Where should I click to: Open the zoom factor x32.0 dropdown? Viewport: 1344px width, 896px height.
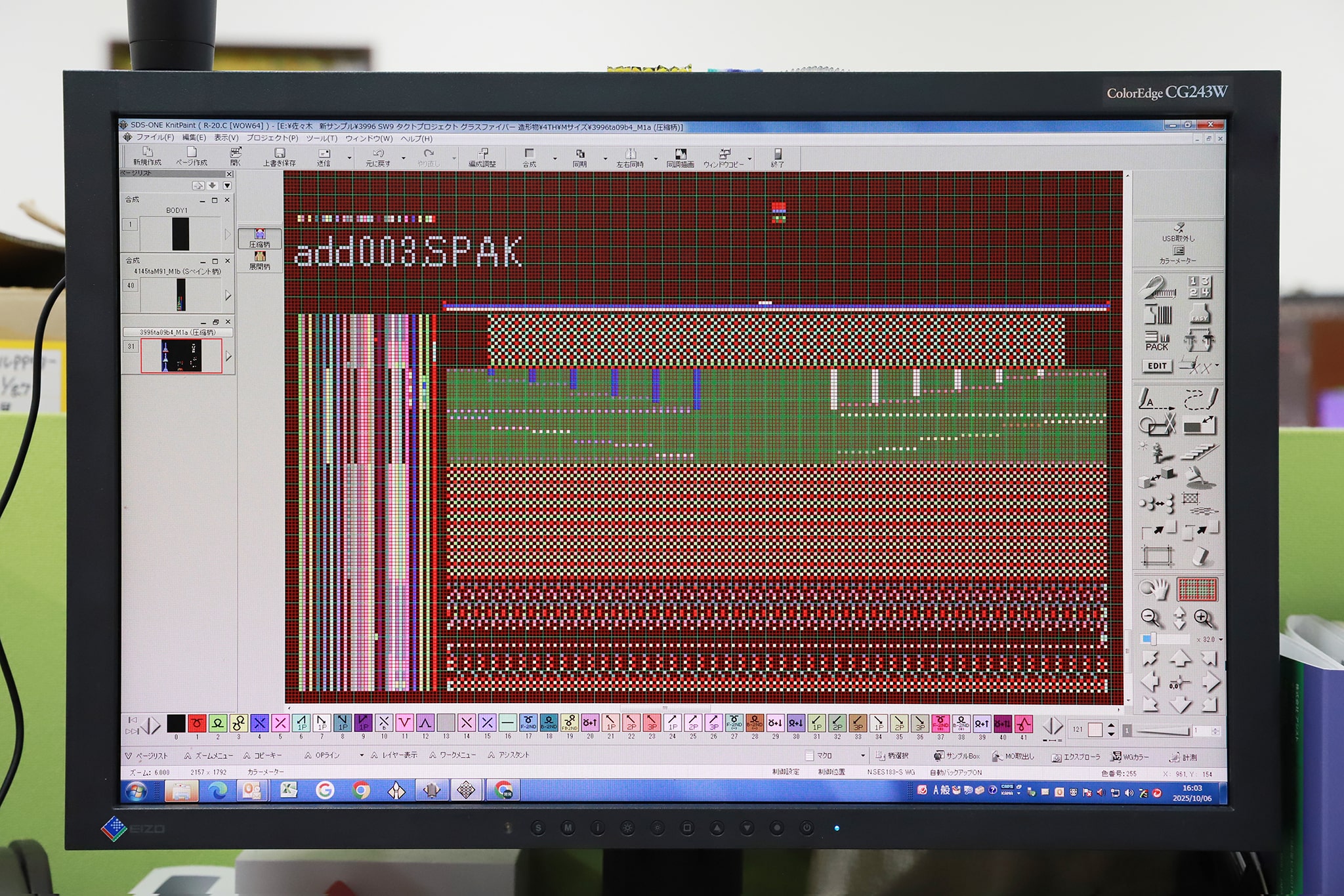pos(1221,640)
